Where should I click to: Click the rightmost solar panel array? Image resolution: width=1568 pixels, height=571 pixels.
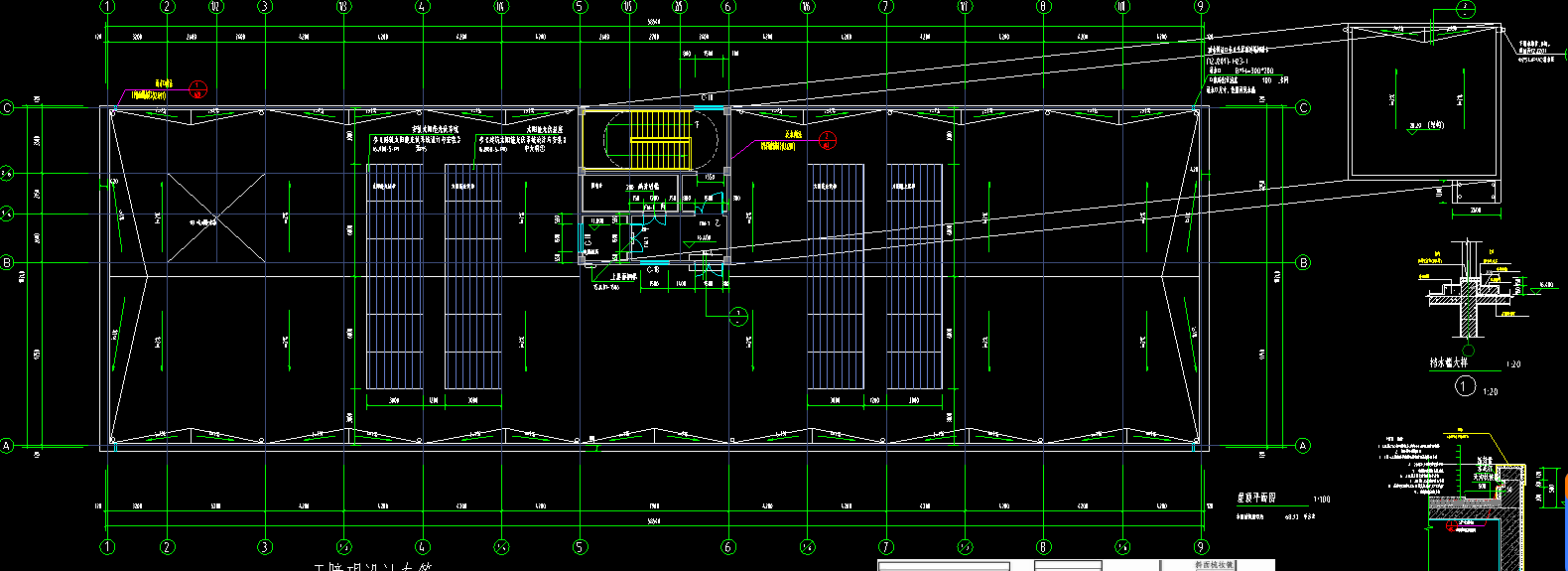[914, 277]
